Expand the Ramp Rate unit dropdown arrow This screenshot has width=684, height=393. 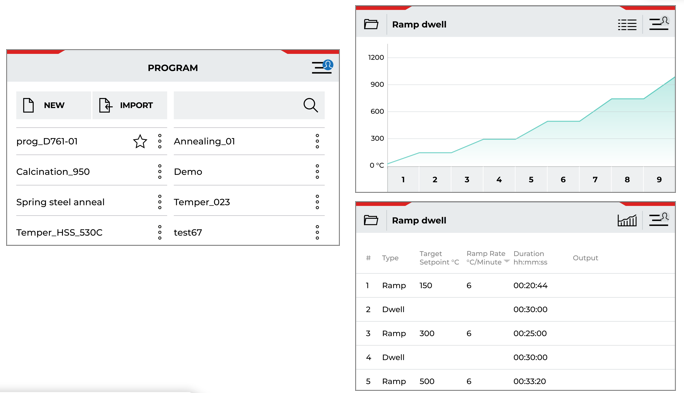[x=506, y=261]
